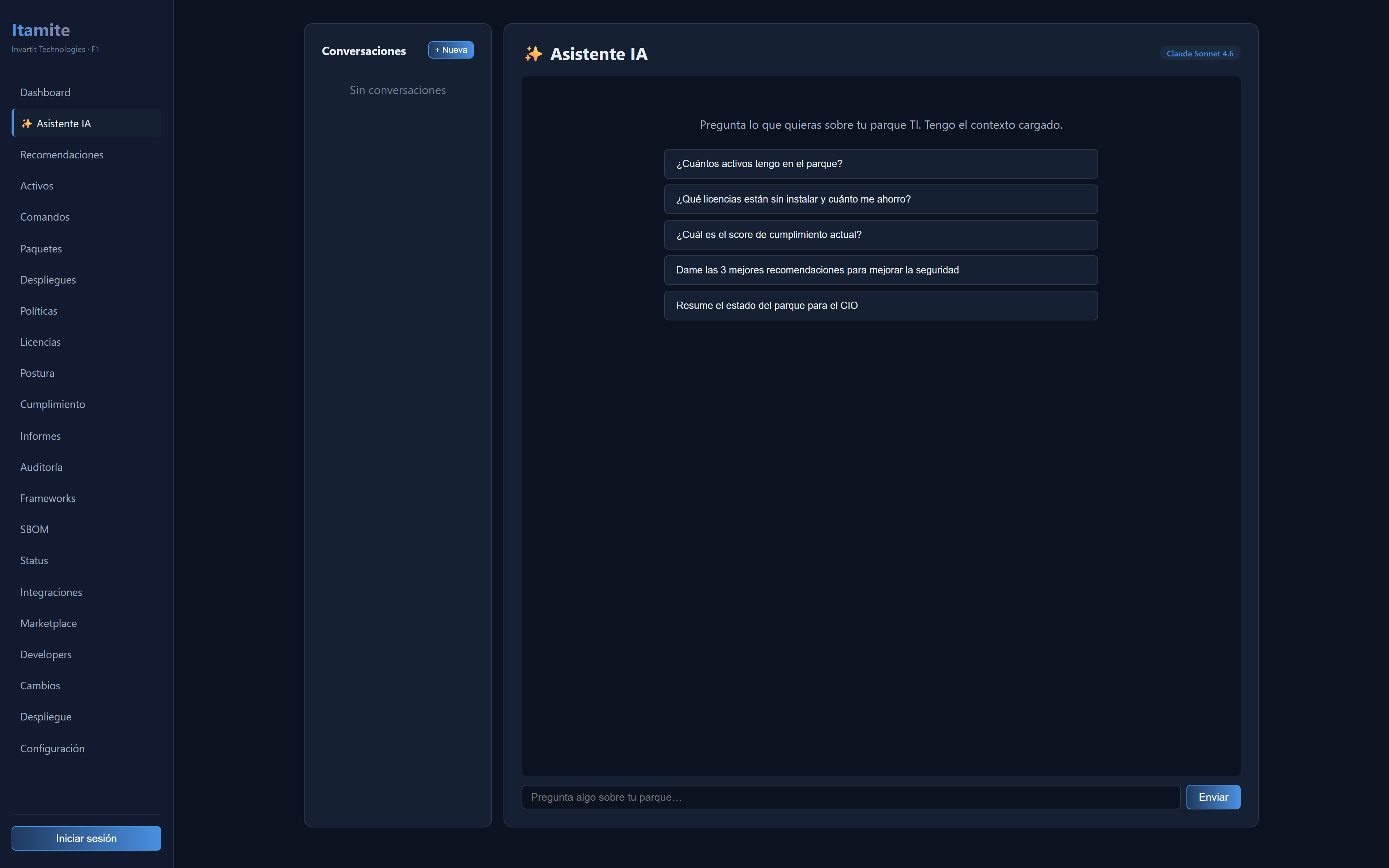Select Asistente IA in the sidebar
The image size is (1389, 868).
click(x=63, y=123)
